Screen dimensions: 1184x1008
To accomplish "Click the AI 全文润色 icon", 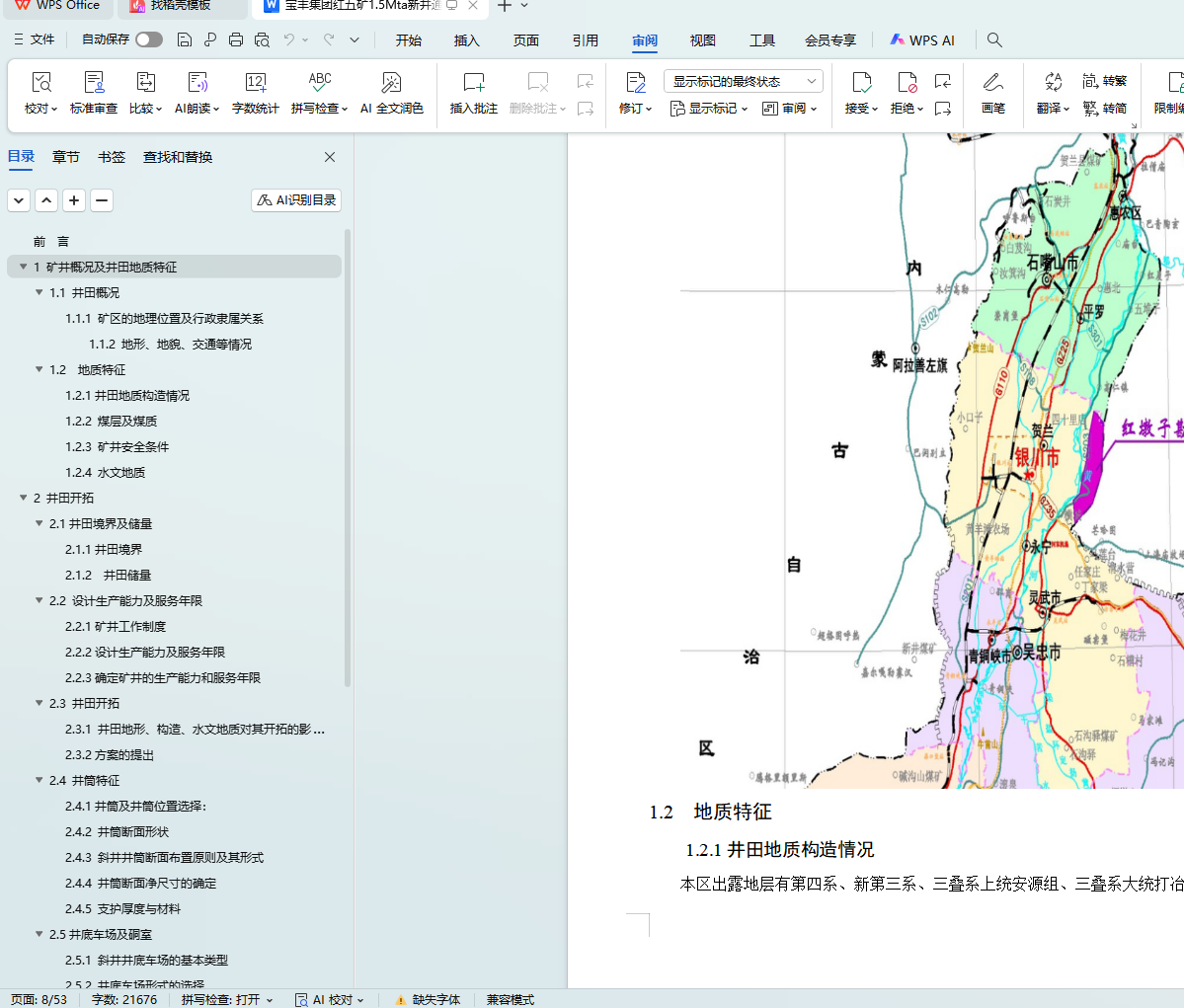I will (391, 83).
